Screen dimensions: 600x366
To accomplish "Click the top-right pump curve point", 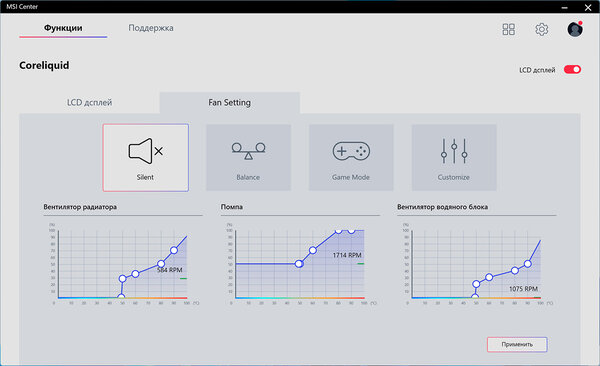I will click(351, 230).
